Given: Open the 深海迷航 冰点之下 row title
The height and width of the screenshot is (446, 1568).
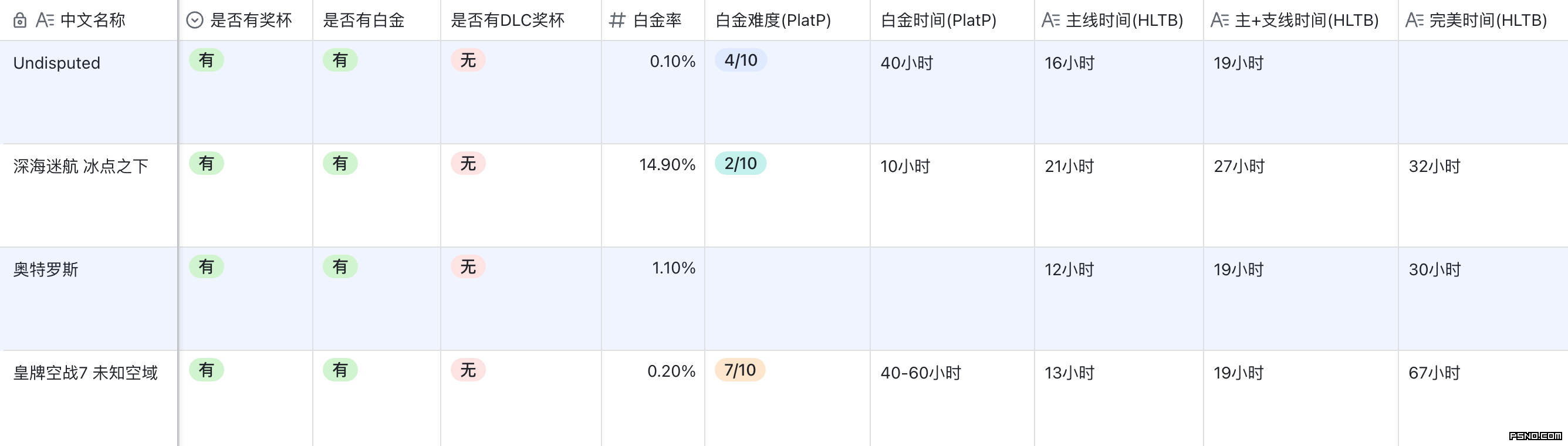Looking at the screenshot, I should [81, 167].
